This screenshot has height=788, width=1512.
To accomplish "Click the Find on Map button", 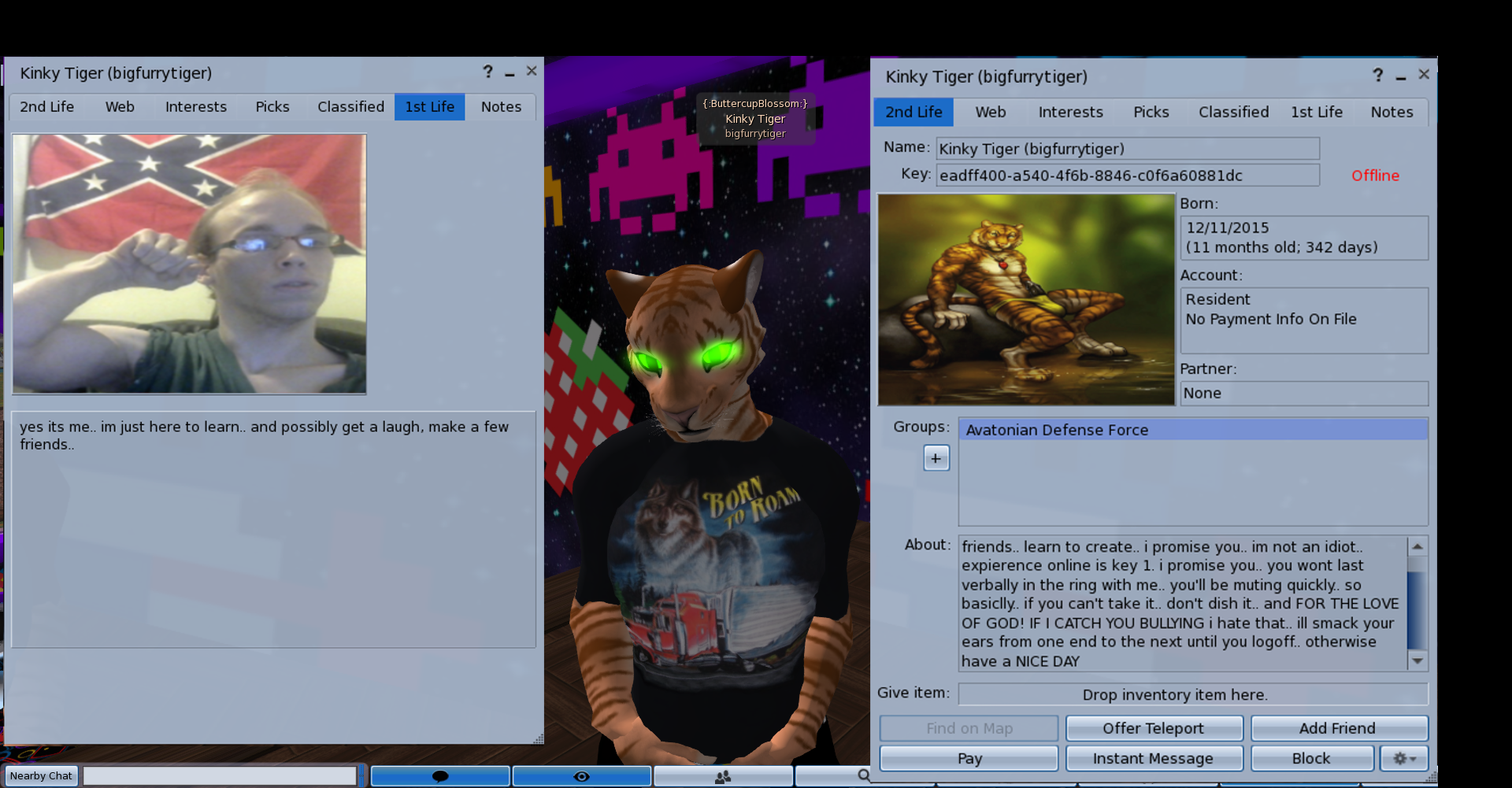I will [x=969, y=728].
